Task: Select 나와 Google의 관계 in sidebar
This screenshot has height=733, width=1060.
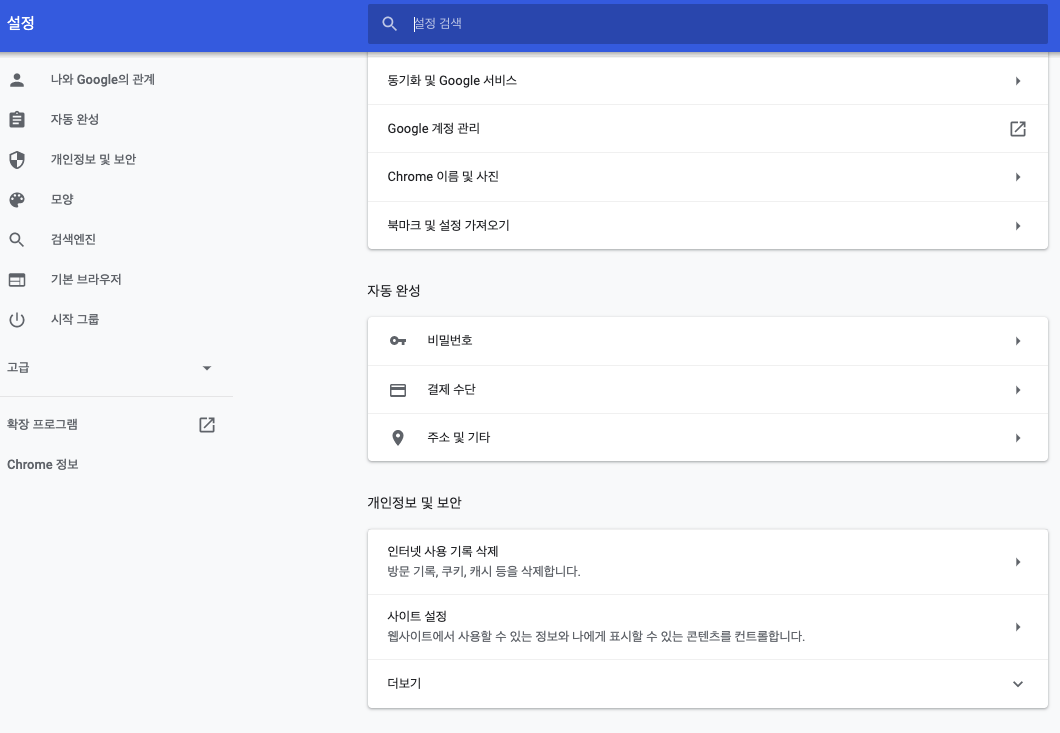Action: coord(103,80)
